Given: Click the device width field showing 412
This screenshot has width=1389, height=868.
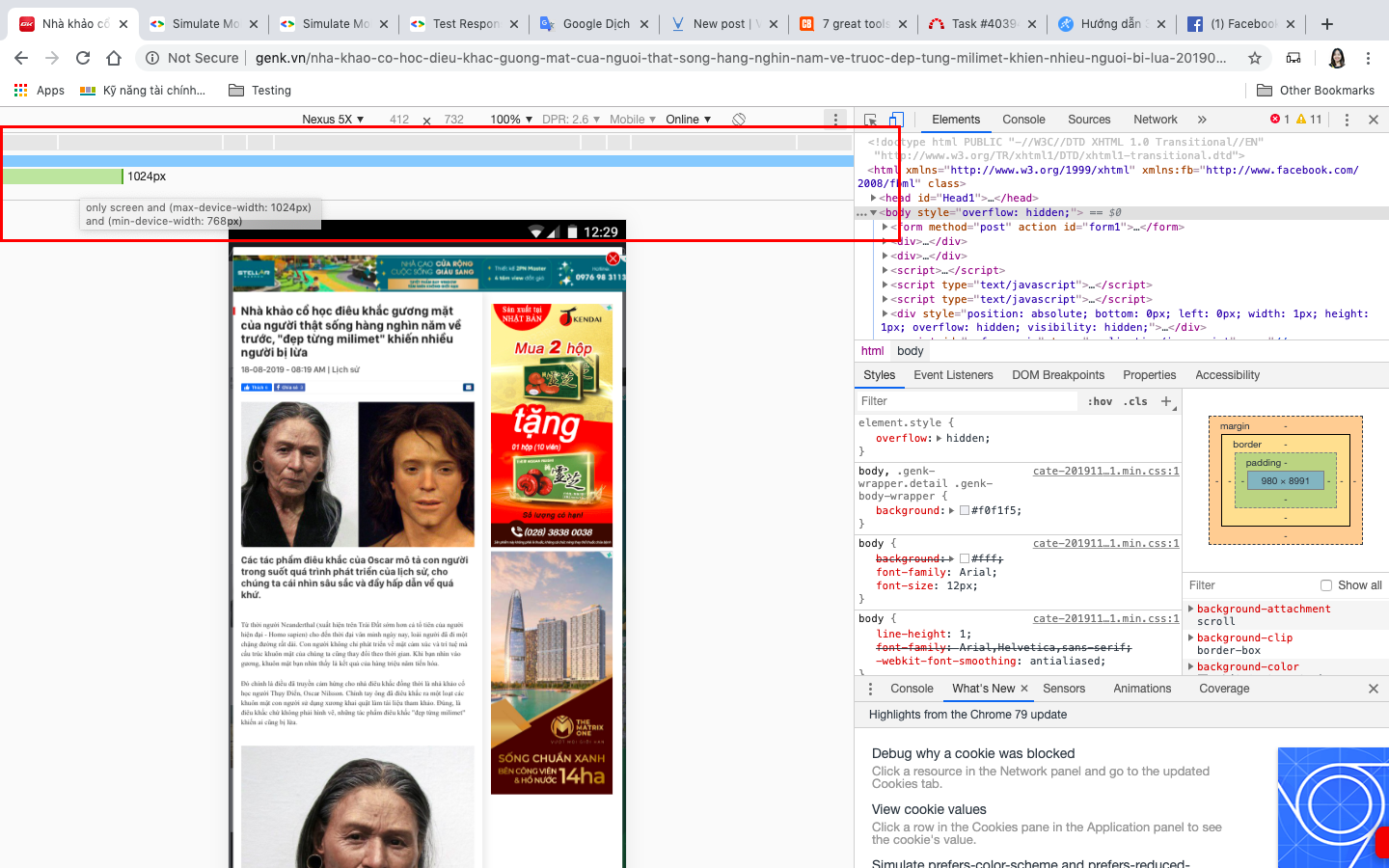Looking at the screenshot, I should click(x=399, y=120).
